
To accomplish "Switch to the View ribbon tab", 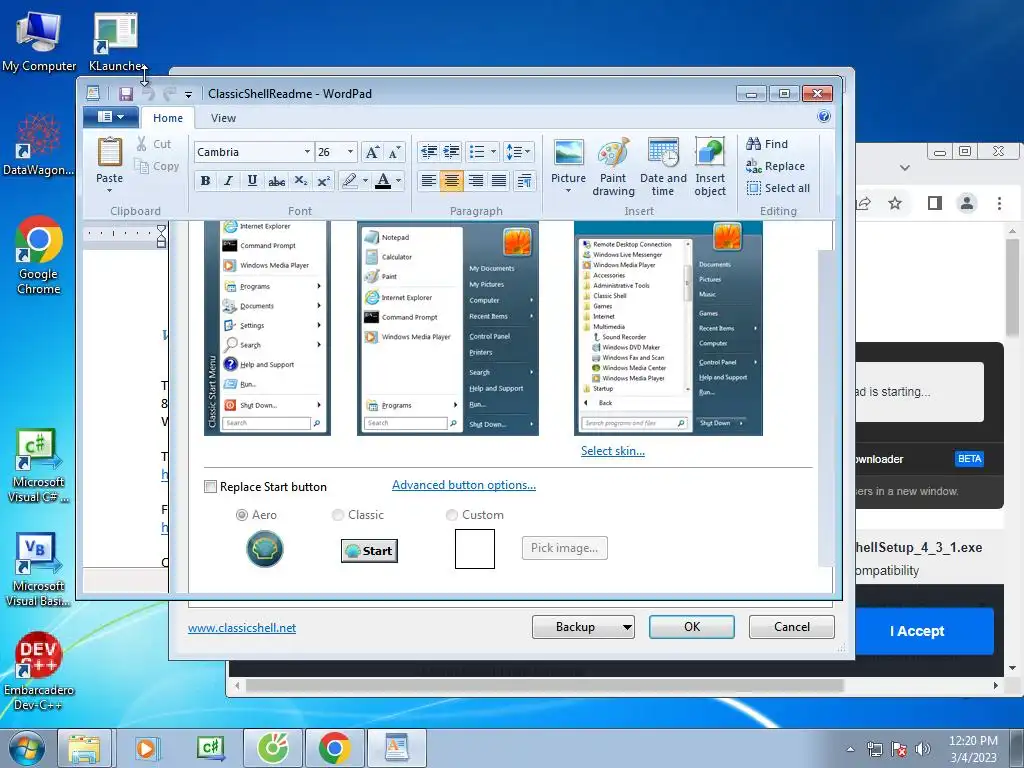I will [x=223, y=118].
